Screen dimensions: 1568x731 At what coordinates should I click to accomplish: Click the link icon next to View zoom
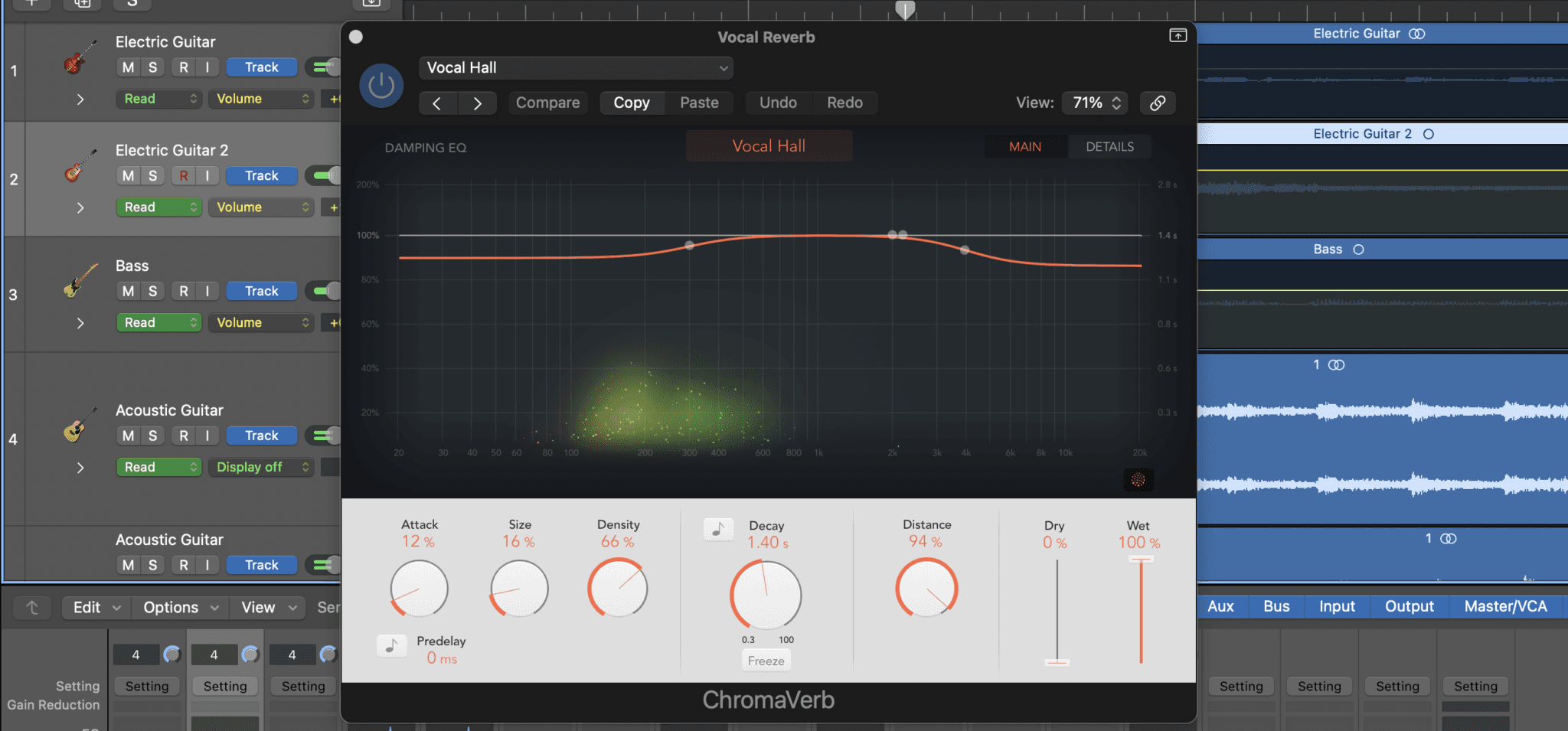point(1158,103)
